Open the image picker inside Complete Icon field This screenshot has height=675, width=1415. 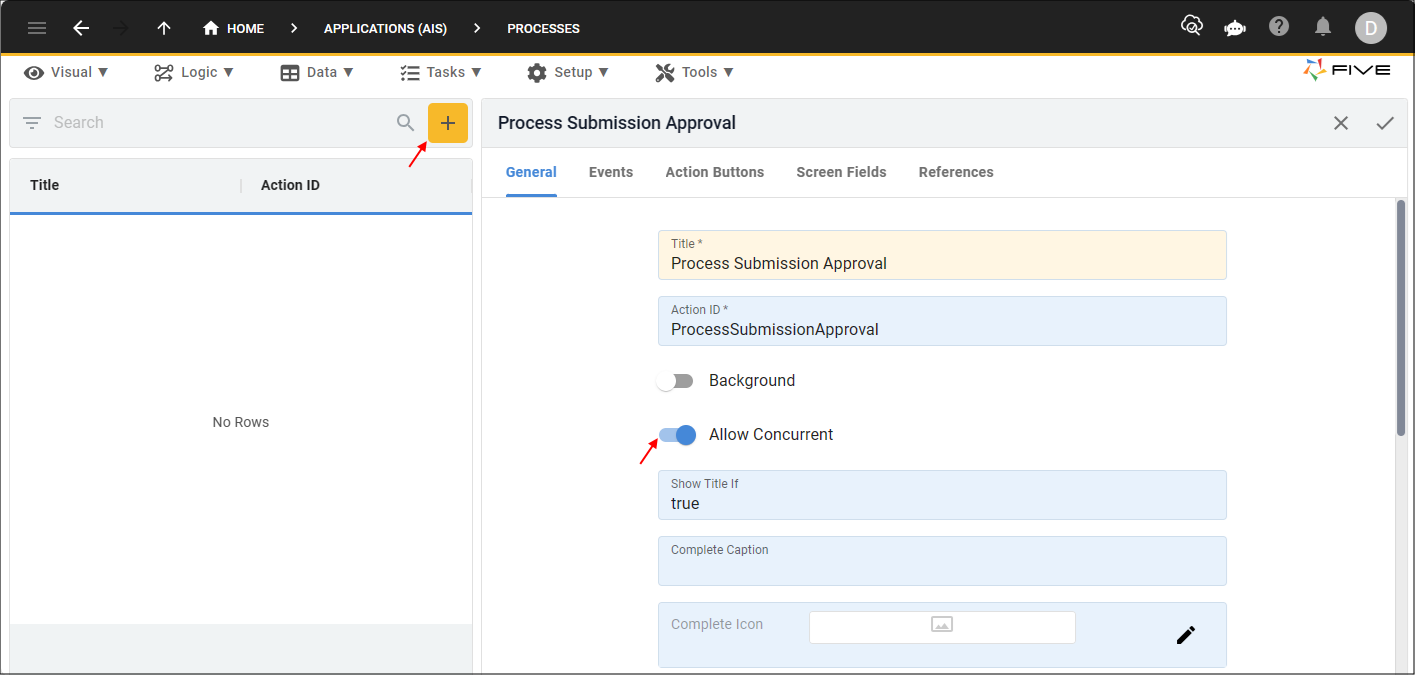(941, 625)
